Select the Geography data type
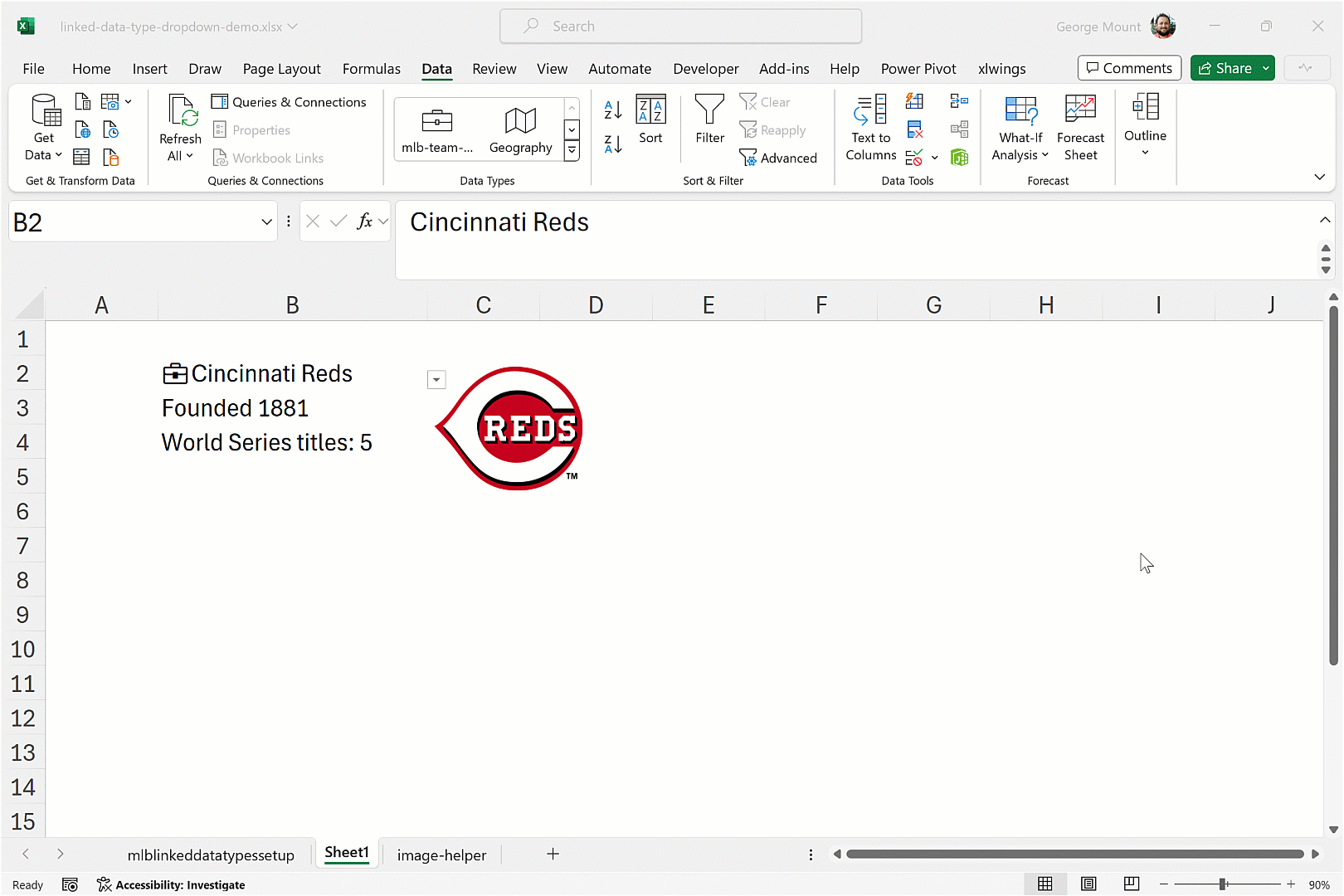 pos(520,129)
